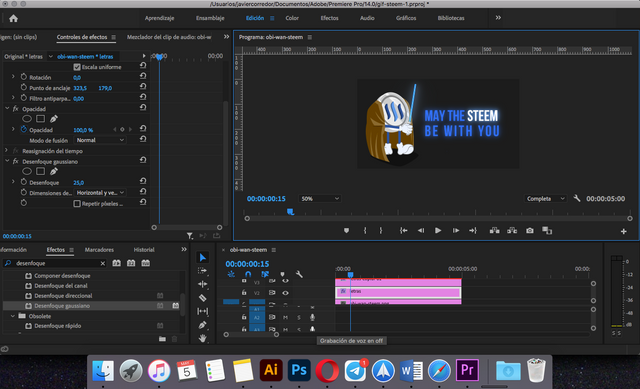Select the Track Select Forward tool
Viewport: 640px width, 389px height.
point(202,271)
